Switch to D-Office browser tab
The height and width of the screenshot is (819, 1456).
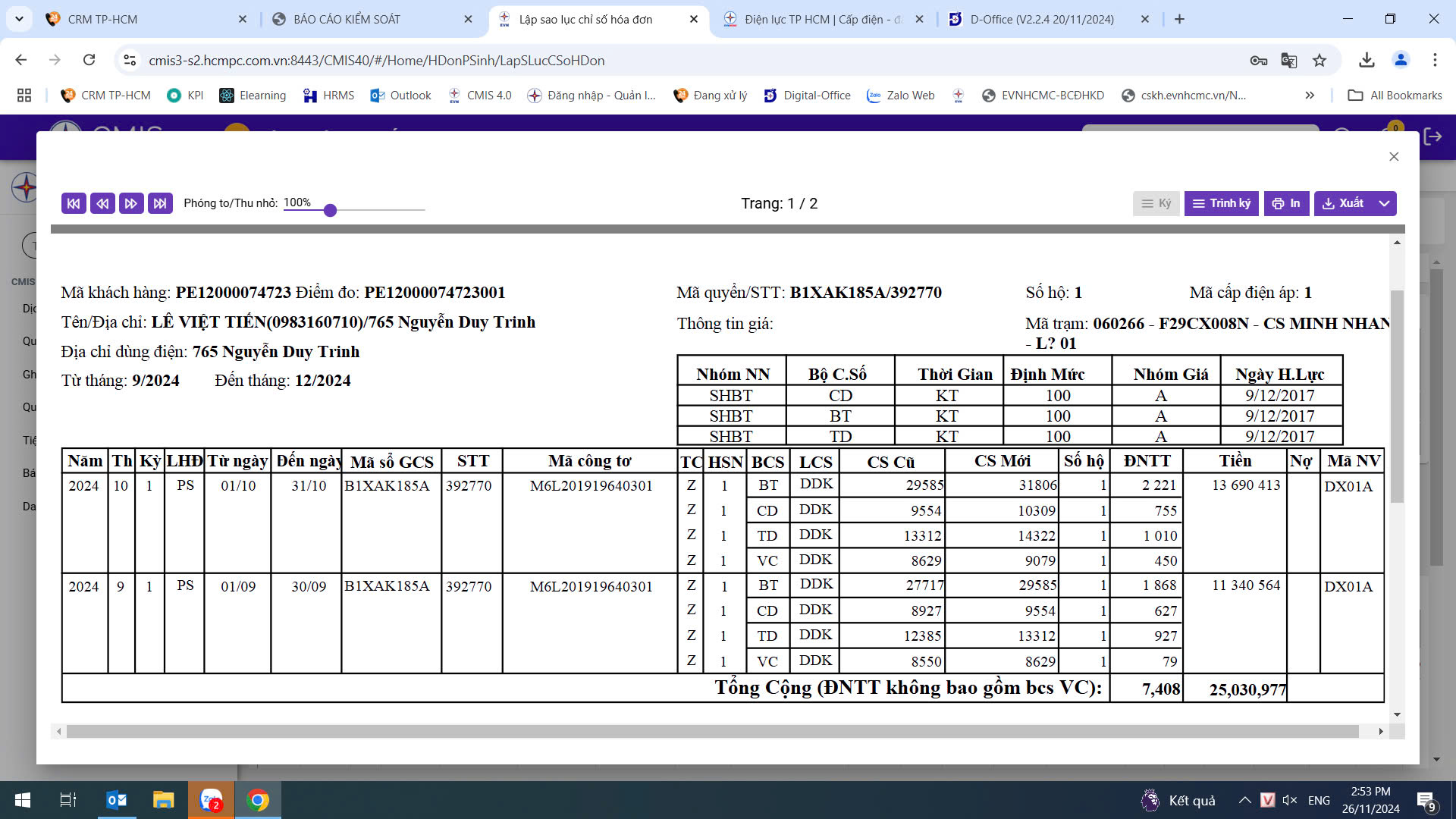pyautogui.click(x=1042, y=19)
